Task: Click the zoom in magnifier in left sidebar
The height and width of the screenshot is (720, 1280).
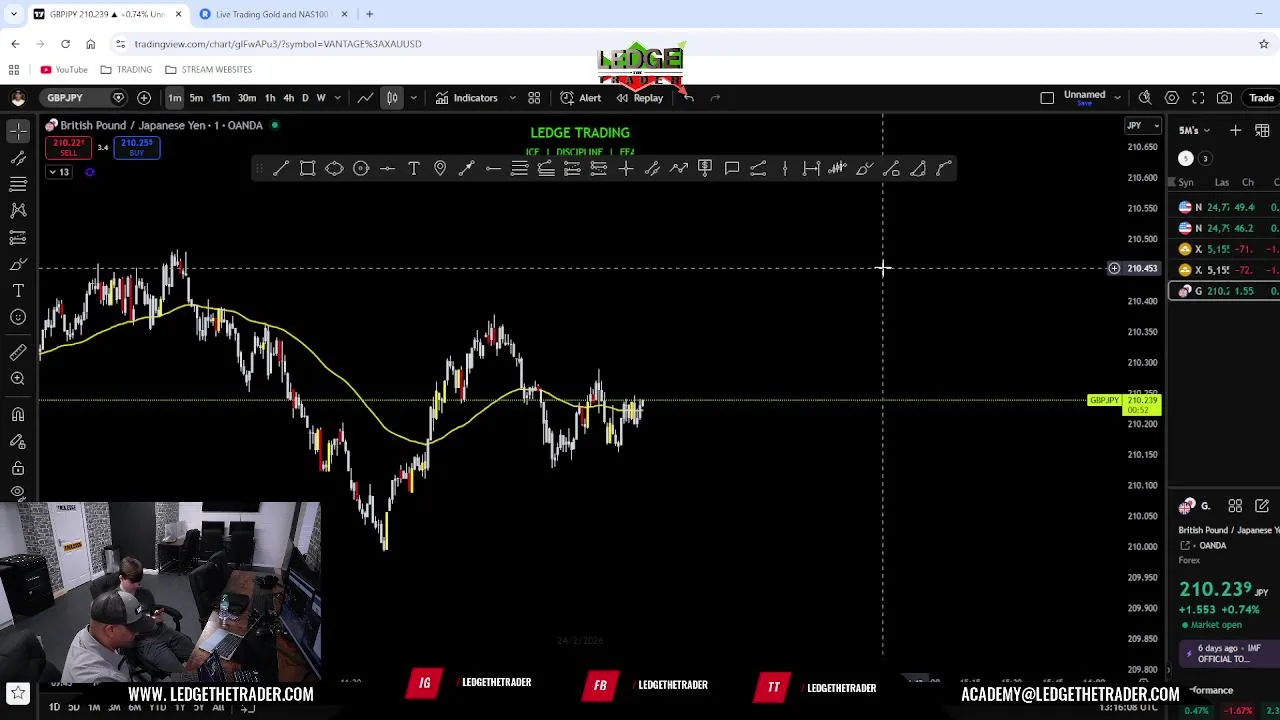Action: (18, 379)
